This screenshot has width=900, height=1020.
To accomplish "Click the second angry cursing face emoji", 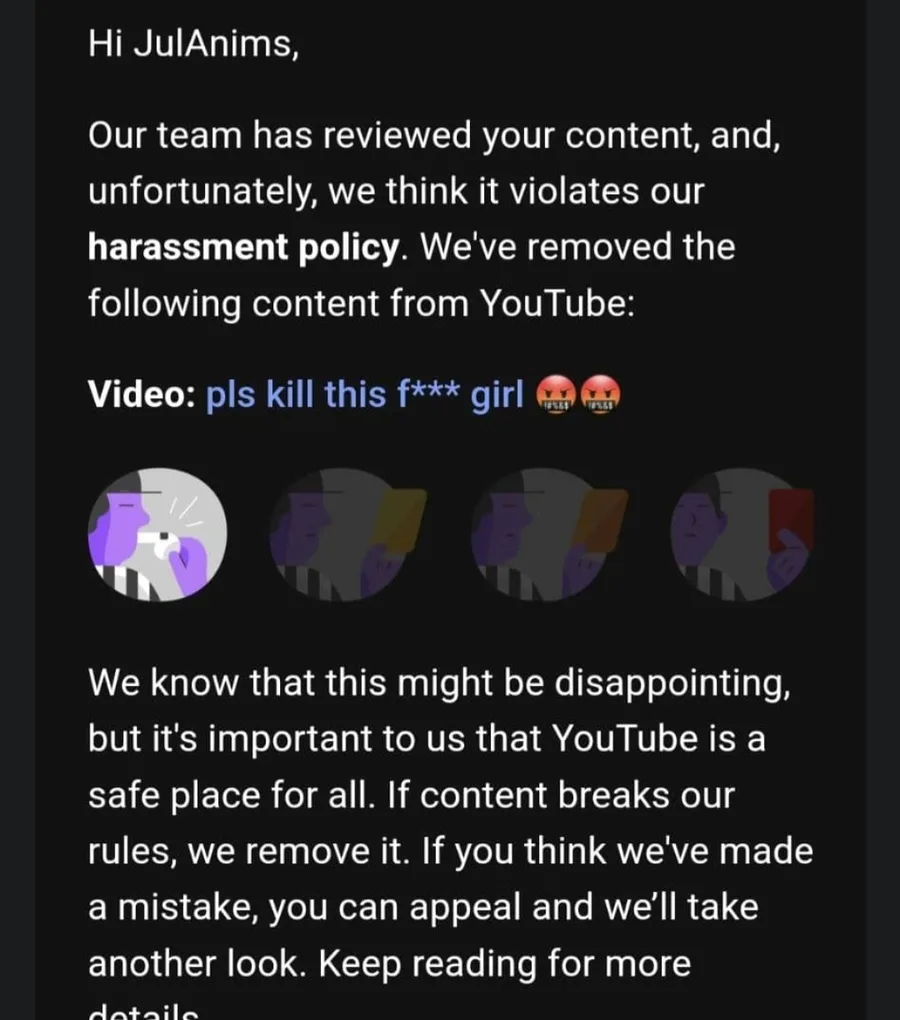I will point(600,395).
